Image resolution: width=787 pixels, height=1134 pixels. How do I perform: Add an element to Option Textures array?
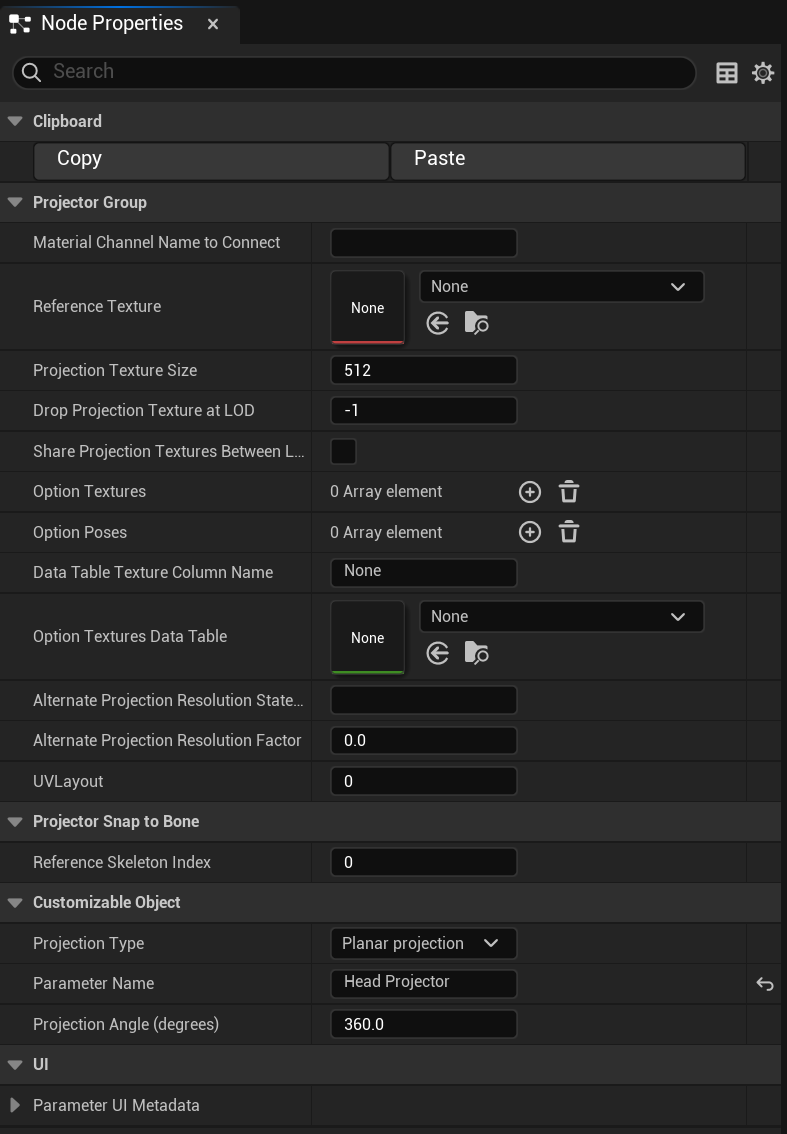(x=529, y=492)
